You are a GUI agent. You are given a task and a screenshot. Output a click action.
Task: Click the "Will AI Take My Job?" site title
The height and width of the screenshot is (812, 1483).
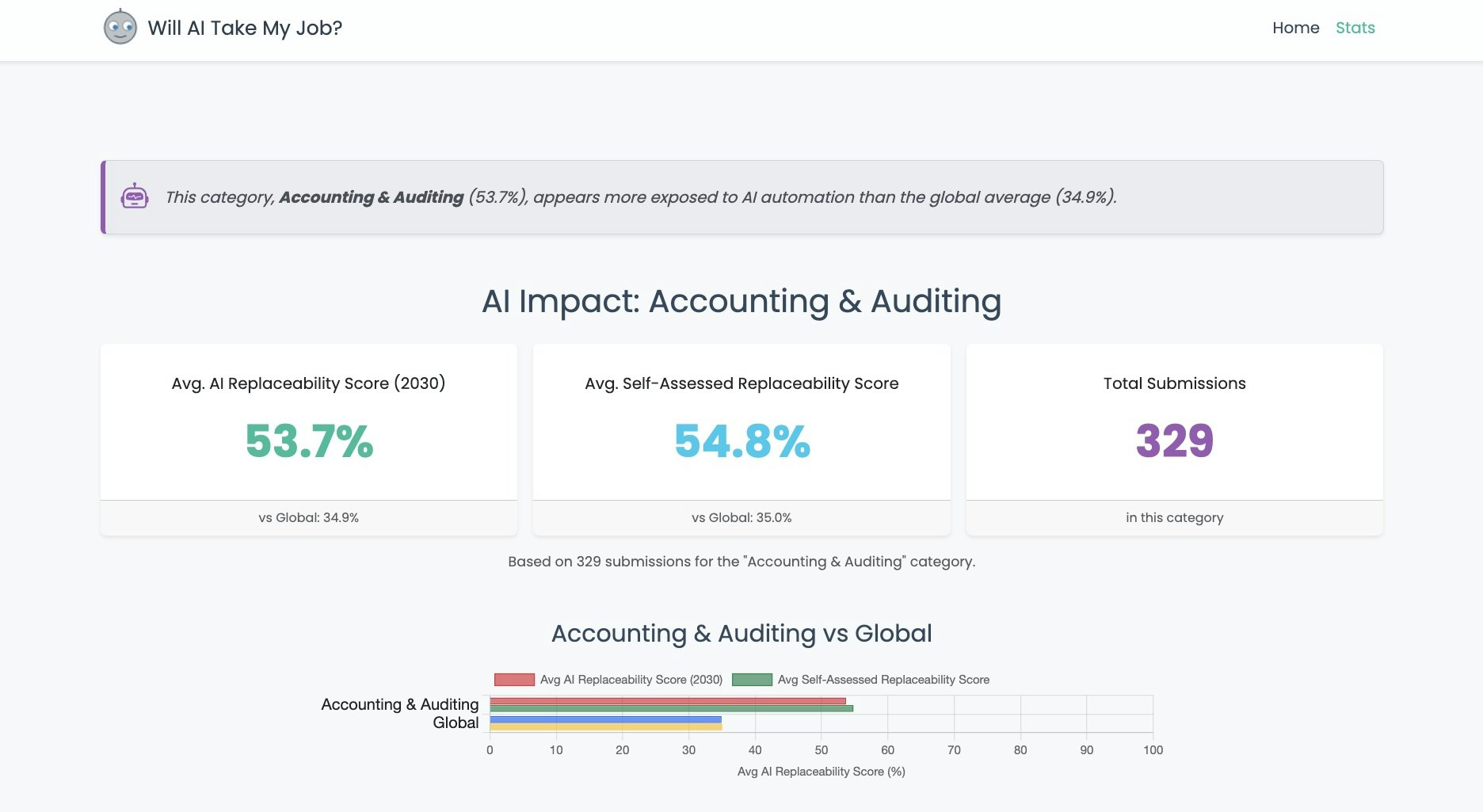click(x=245, y=28)
